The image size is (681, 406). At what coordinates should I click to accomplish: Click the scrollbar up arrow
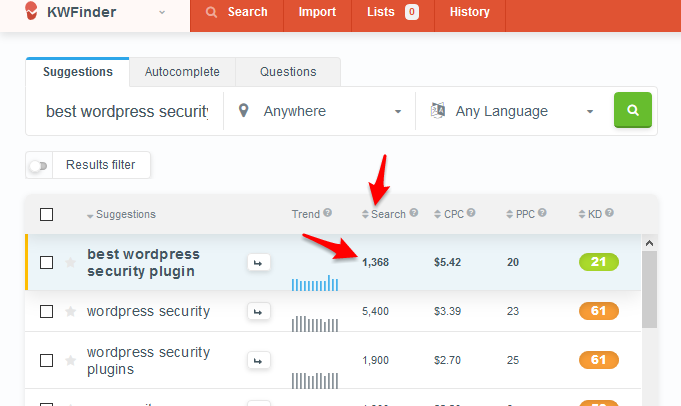click(x=649, y=243)
